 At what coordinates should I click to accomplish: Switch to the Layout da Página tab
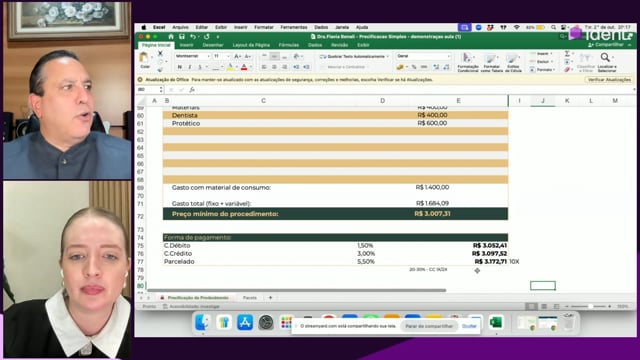point(251,45)
